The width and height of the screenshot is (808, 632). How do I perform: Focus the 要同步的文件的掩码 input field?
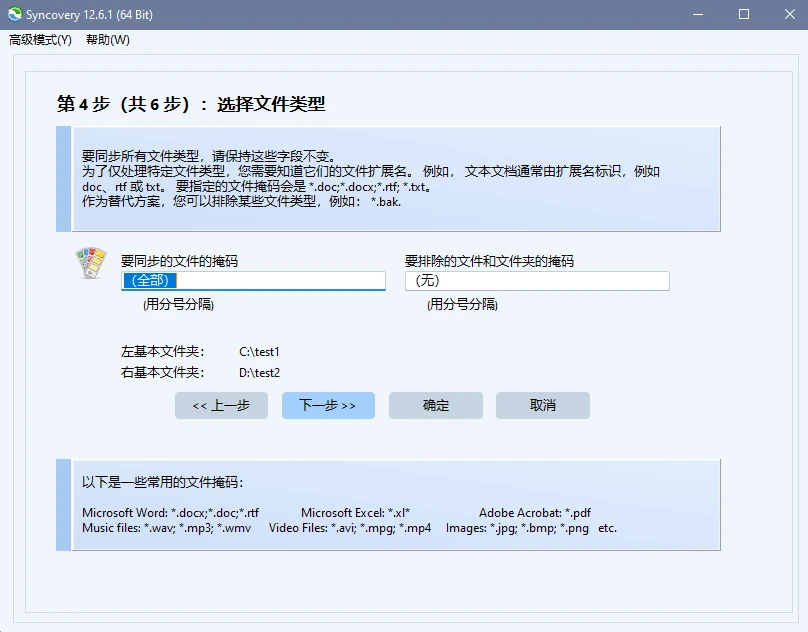(x=253, y=281)
